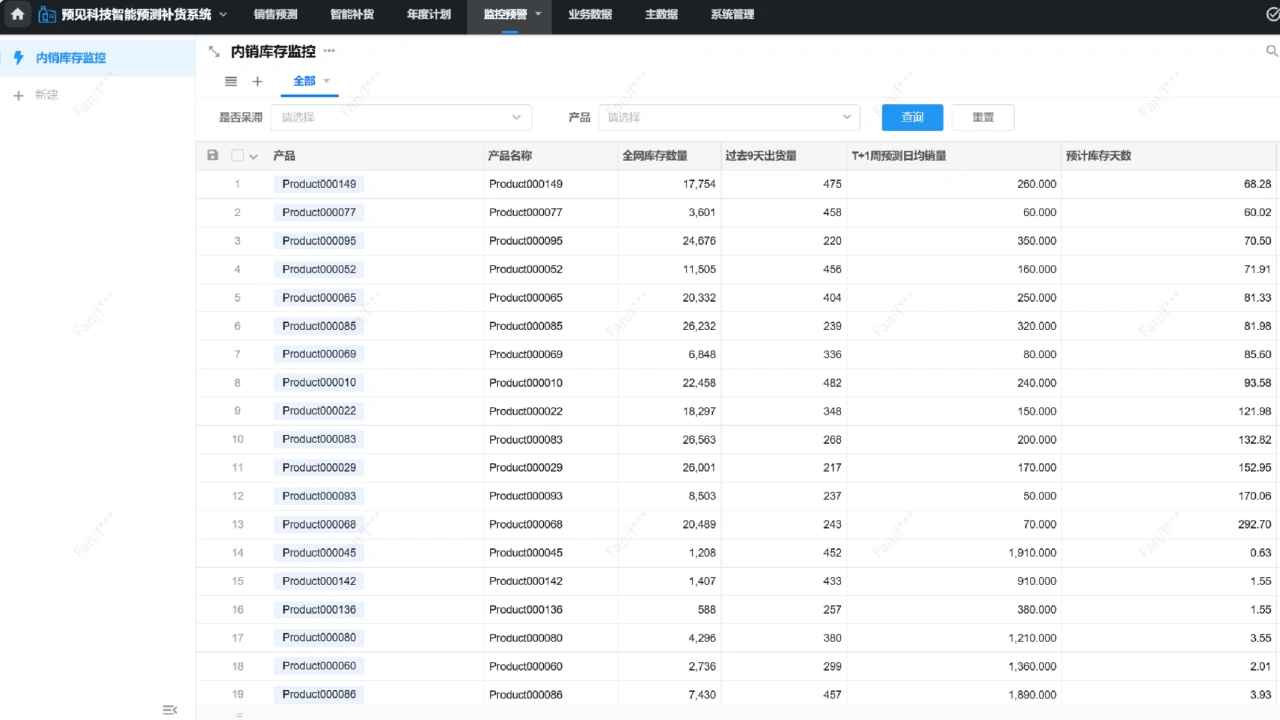Open the 产品 filter dropdown

point(846,118)
